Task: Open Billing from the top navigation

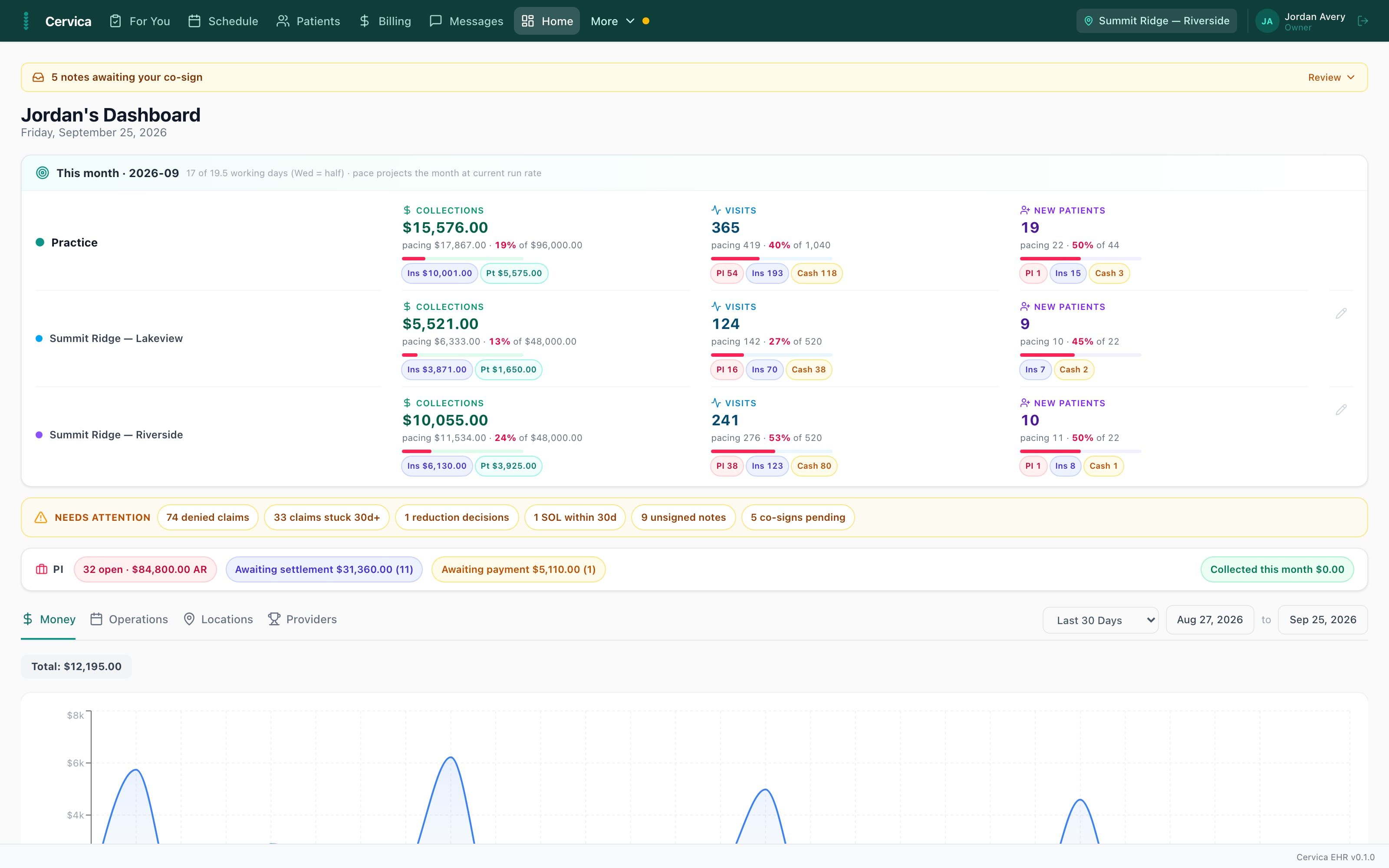Action: [385, 21]
